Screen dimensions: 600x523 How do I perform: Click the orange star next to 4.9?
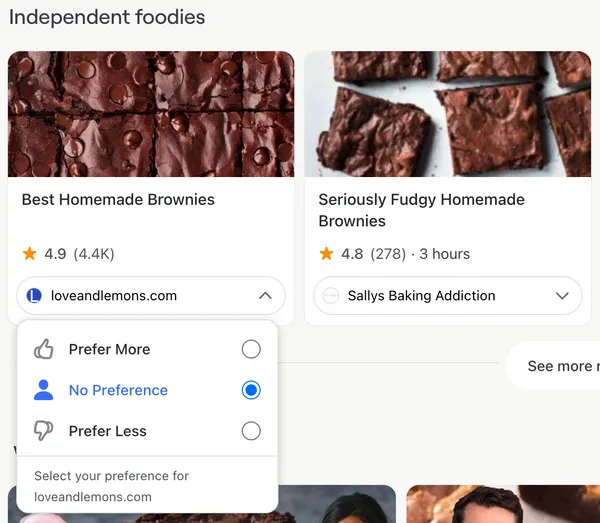pos(29,254)
